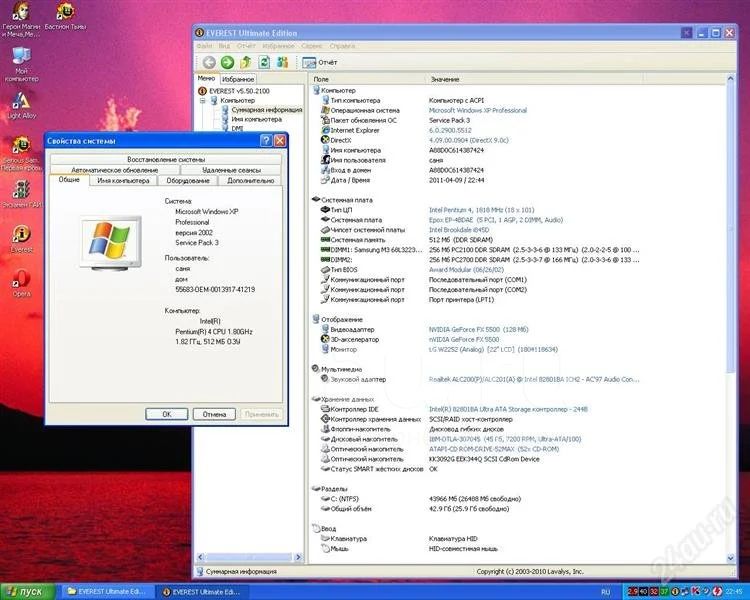
Task: Open Мой компьютер desktop icon
Action: (21, 64)
